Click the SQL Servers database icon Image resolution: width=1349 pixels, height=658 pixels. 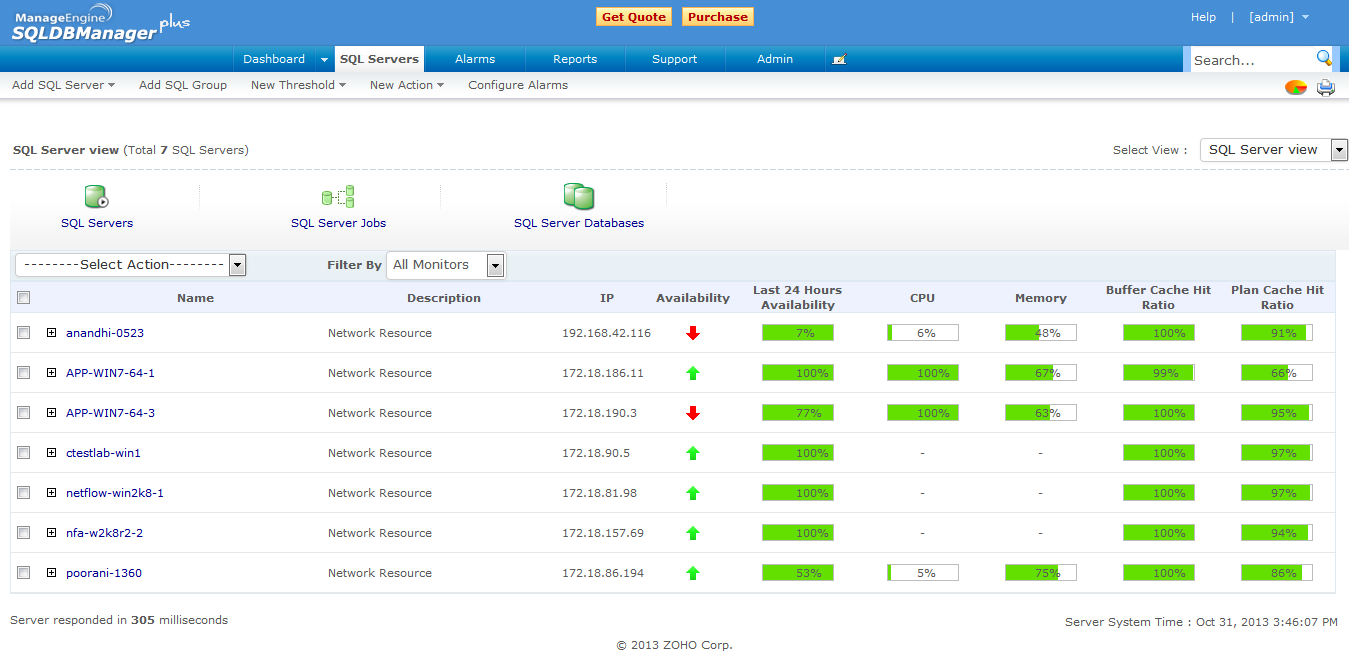tap(97, 197)
